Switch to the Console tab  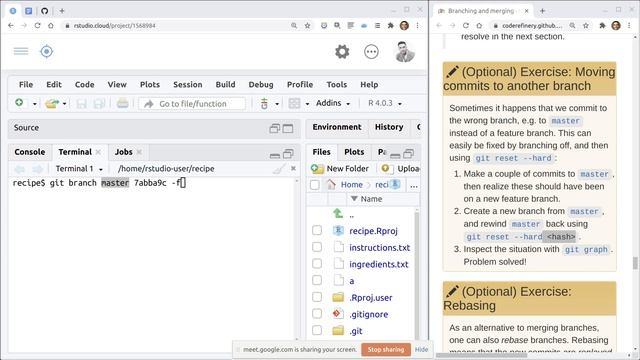pos(30,152)
